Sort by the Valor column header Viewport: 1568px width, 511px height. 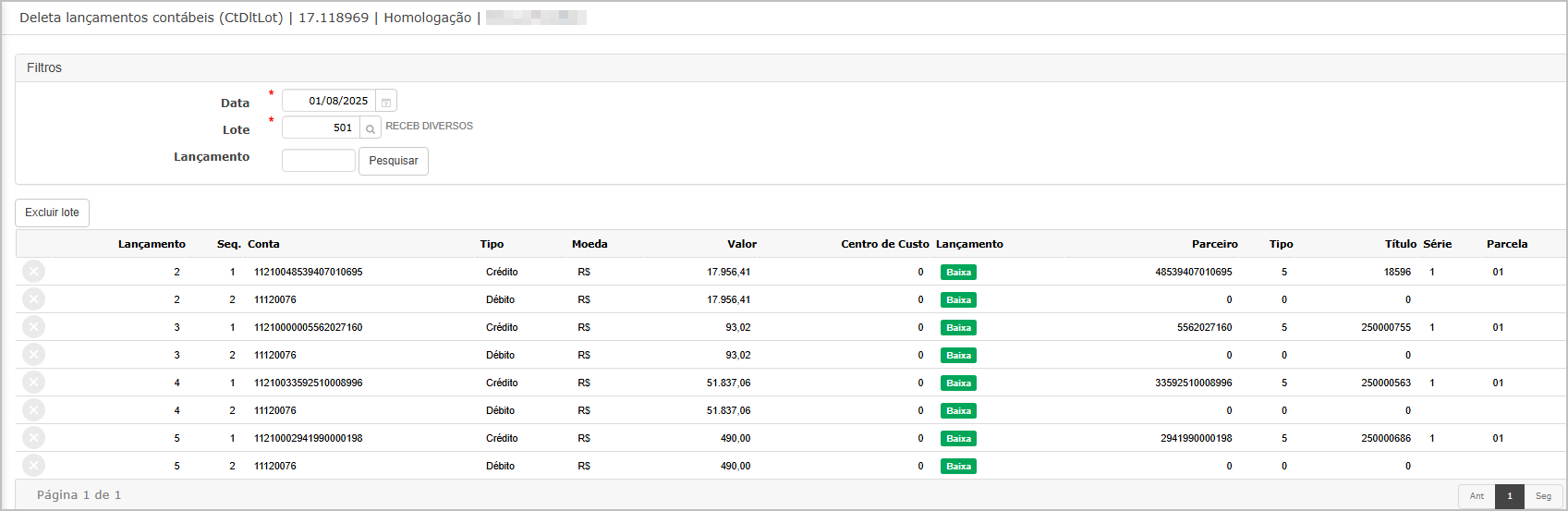[741, 244]
